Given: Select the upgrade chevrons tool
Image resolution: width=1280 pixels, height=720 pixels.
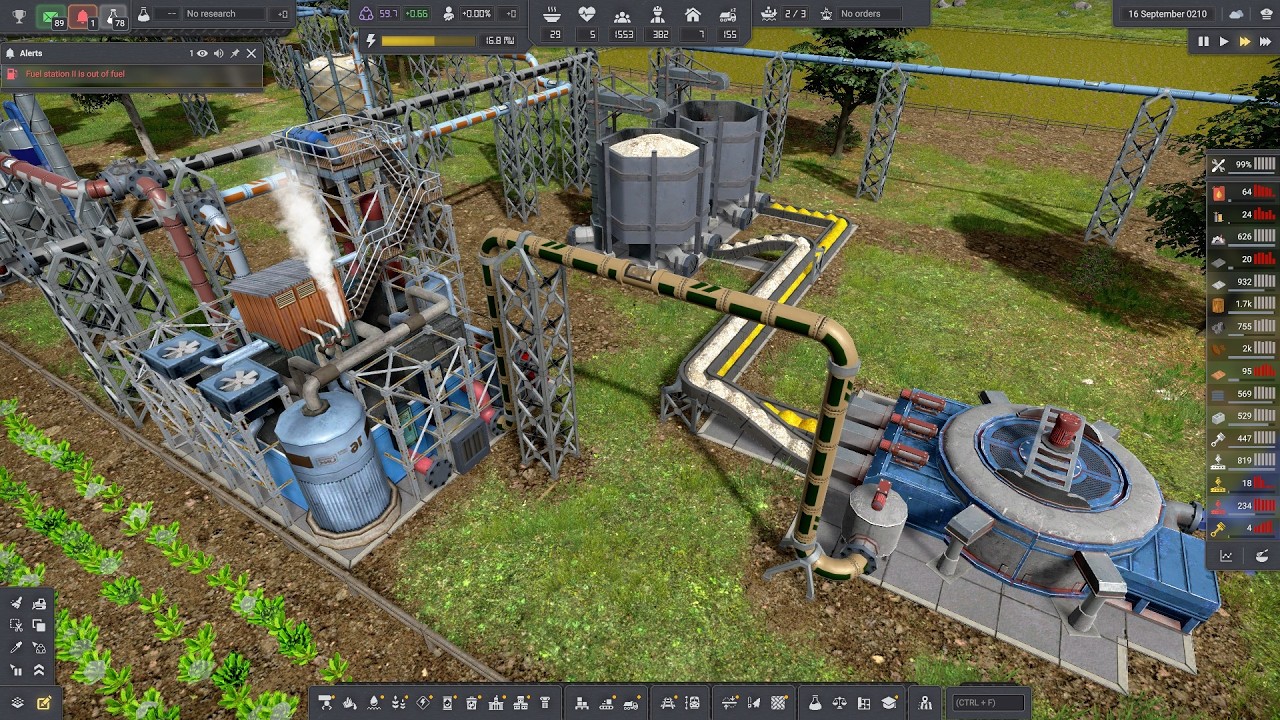Looking at the screenshot, I should [x=38, y=671].
